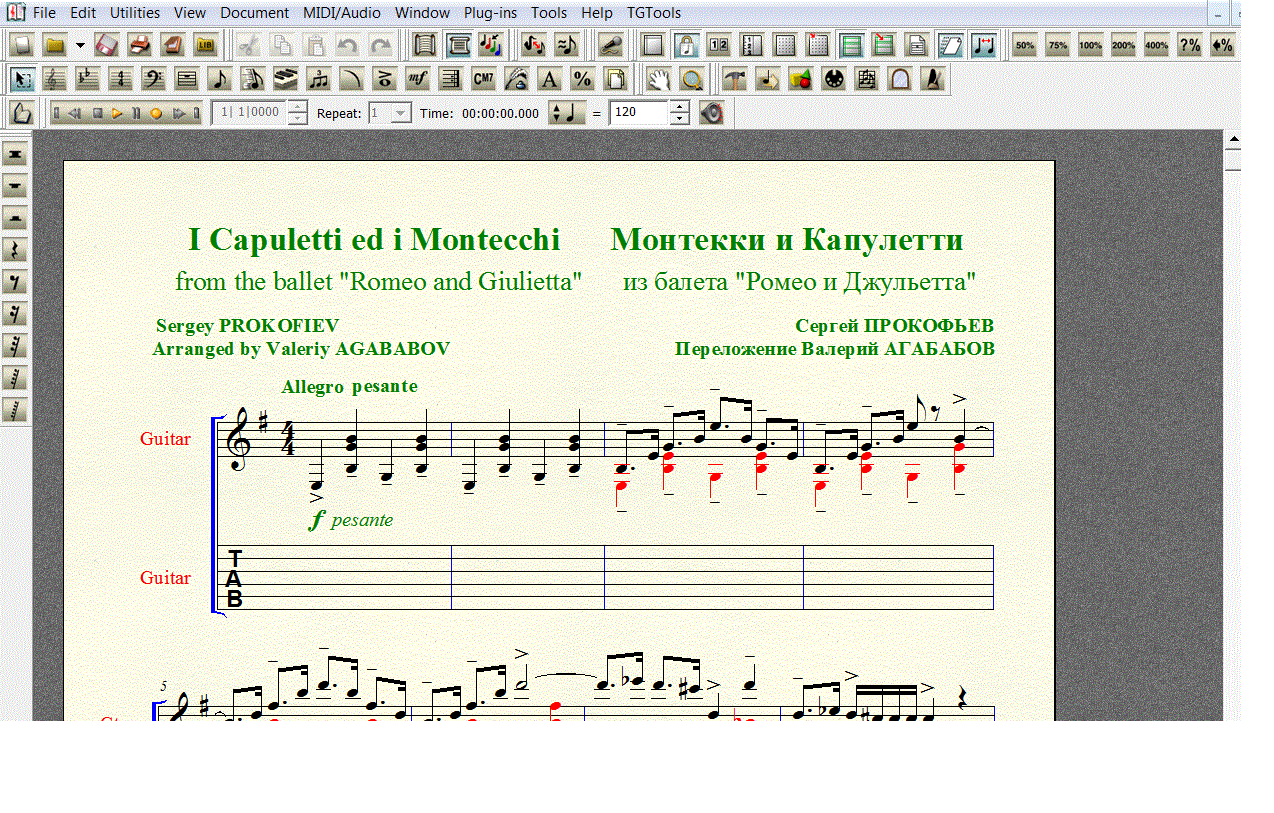
Task: Open the MIDI/Audio menu
Action: pos(342,13)
